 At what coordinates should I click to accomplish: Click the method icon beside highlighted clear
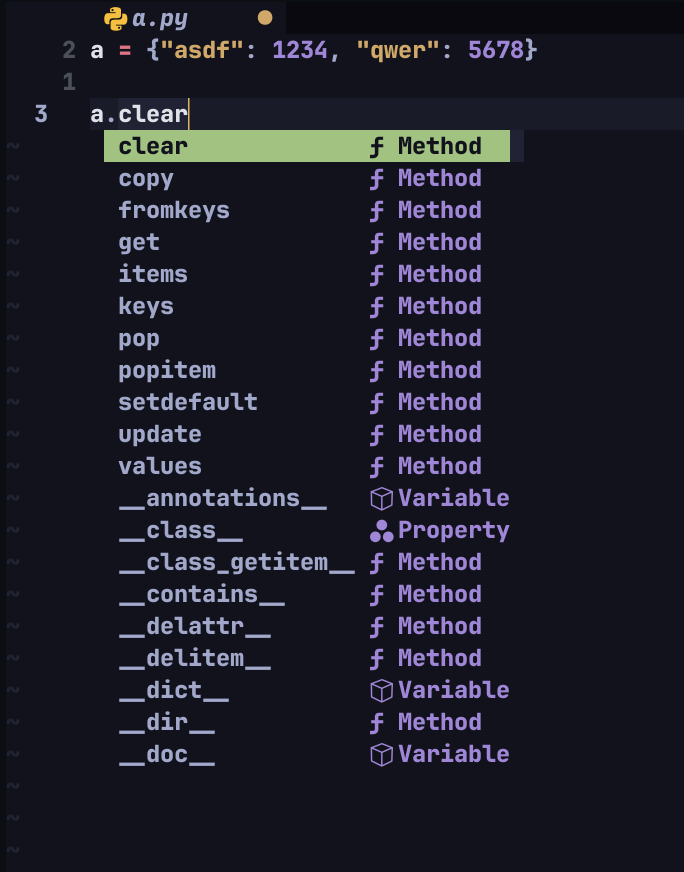[376, 147]
